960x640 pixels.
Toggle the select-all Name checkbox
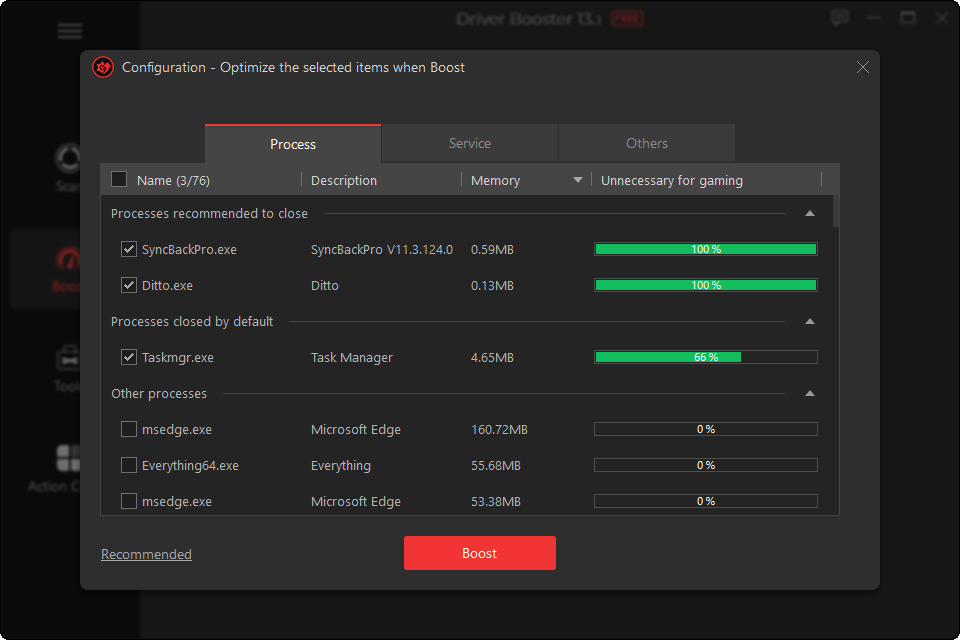coord(119,180)
